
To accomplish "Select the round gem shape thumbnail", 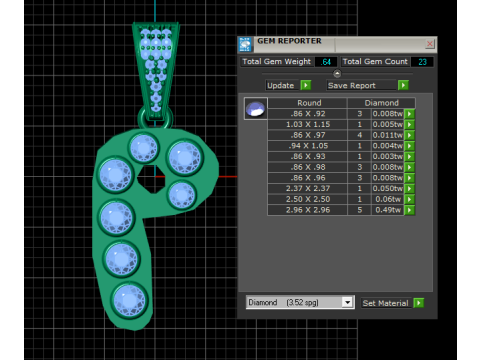I will (x=255, y=108).
